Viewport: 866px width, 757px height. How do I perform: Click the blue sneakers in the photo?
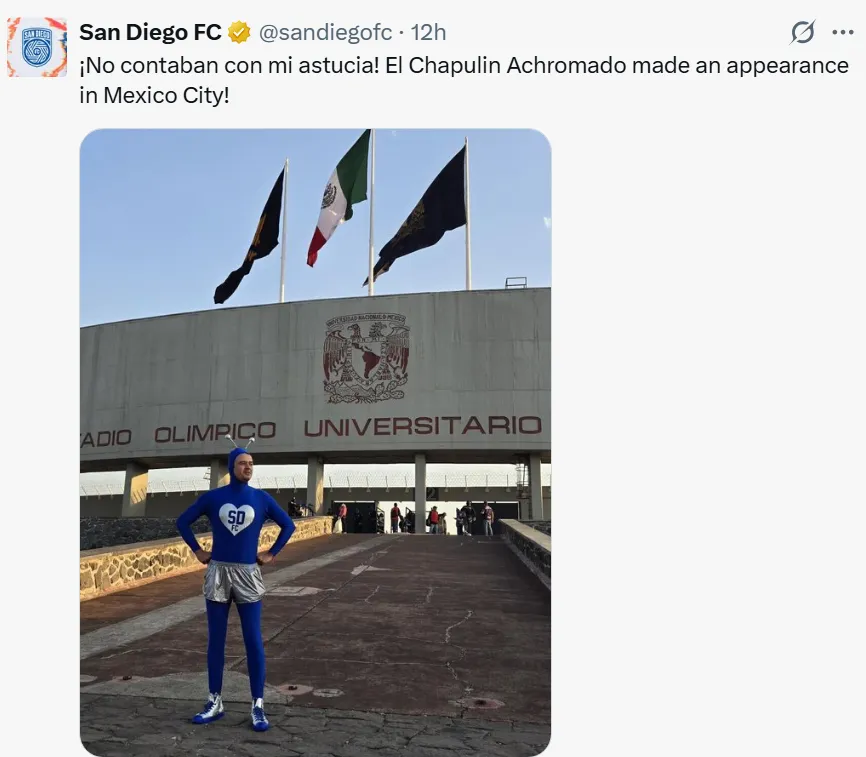(233, 711)
